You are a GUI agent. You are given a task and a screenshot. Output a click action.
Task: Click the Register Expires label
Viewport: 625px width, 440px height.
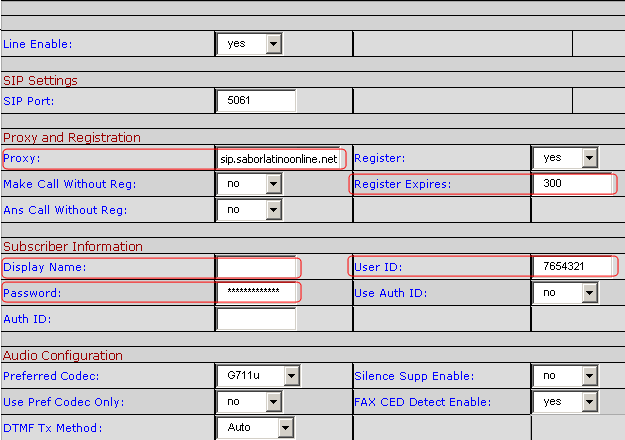tap(403, 184)
